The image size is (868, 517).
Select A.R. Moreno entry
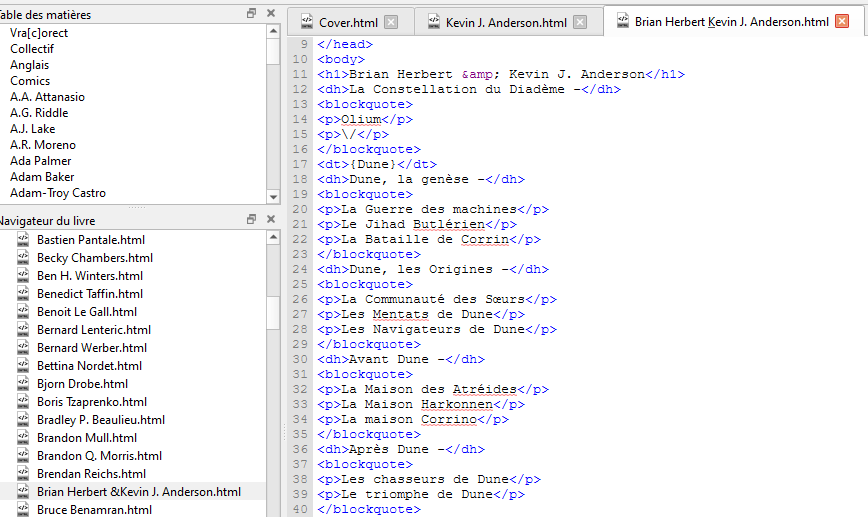point(43,145)
